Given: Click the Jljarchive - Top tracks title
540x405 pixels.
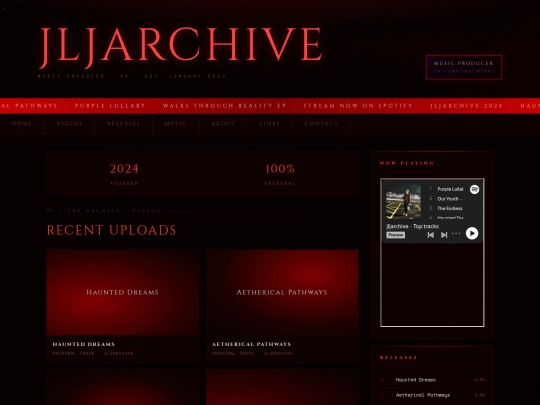Looking at the screenshot, I should coord(412,226).
